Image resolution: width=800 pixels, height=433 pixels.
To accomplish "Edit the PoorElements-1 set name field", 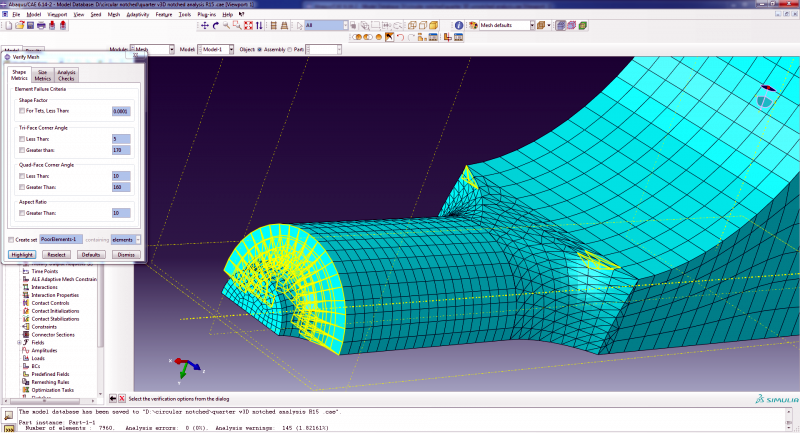I will tap(61, 240).
